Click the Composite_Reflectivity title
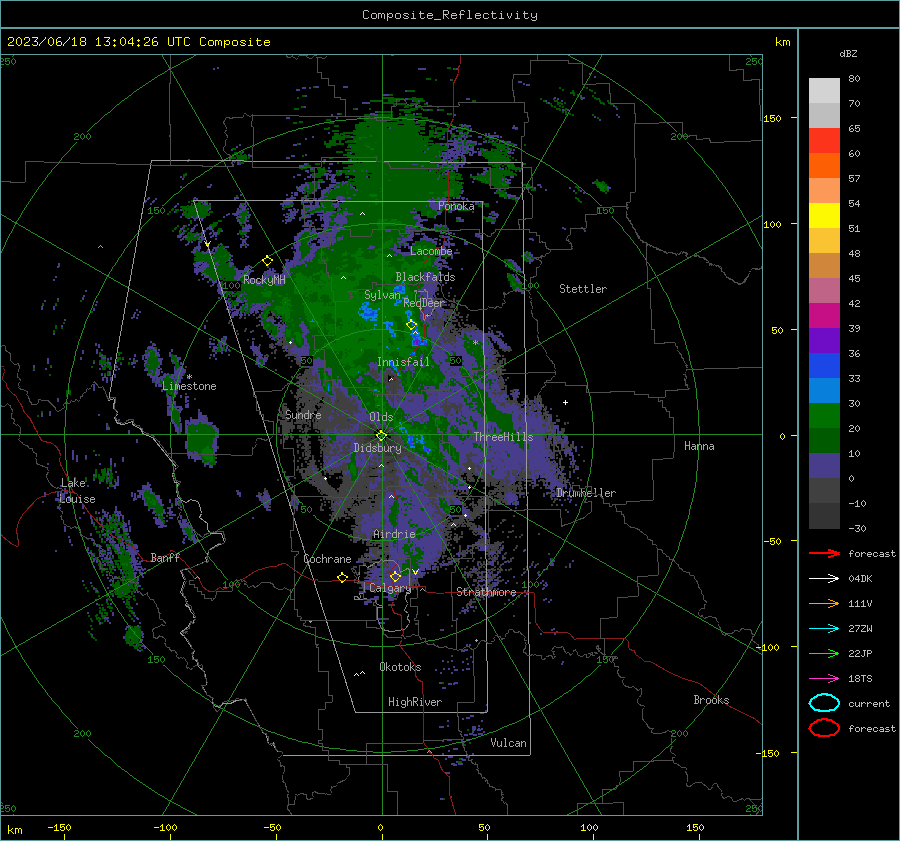Screen dimensions: 900x841 pos(450,15)
